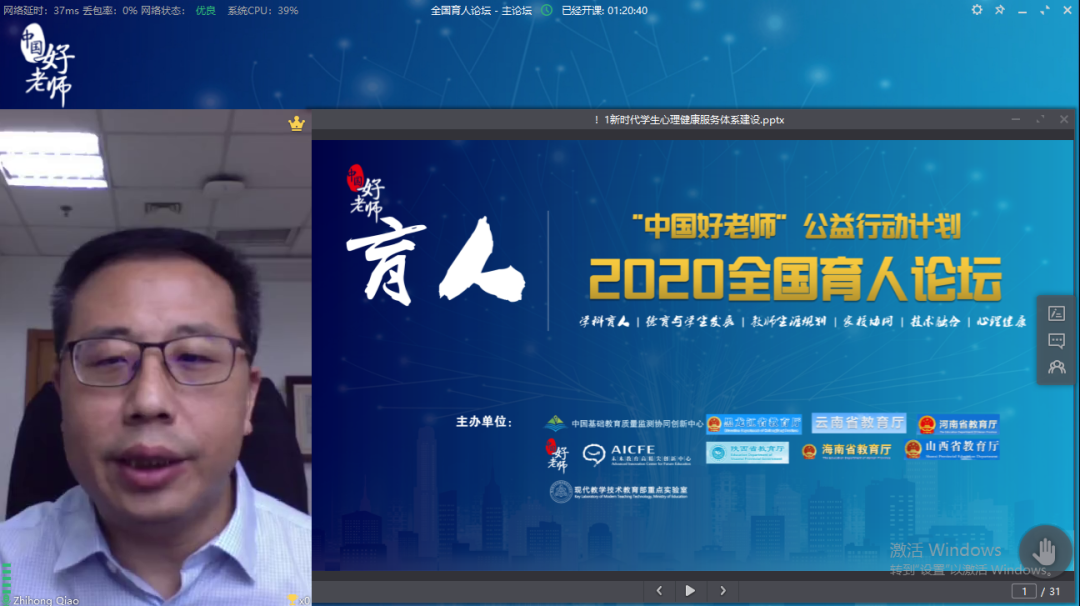Click the 中国好老师 logo in header
This screenshot has height=606, width=1080.
(x=47, y=64)
